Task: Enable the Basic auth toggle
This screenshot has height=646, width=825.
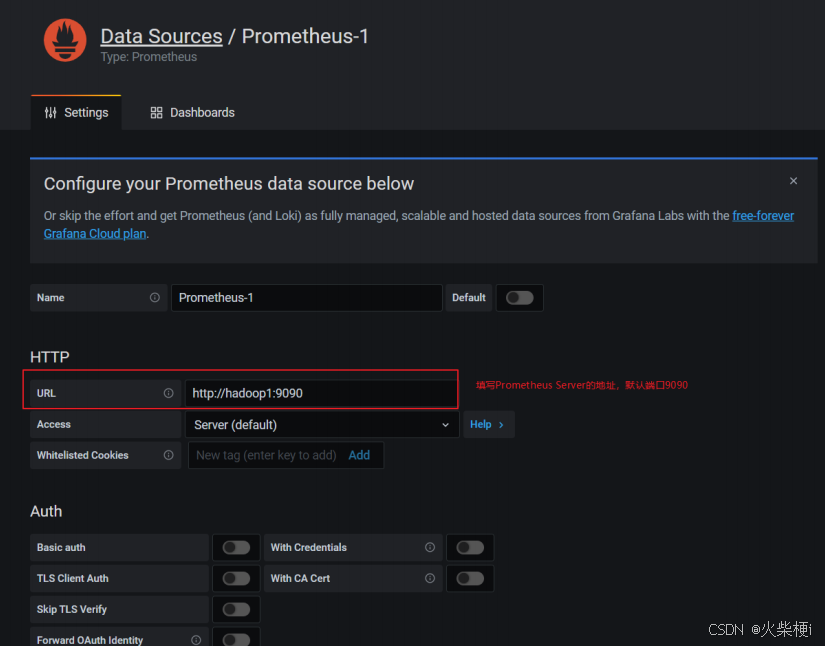Action: 236,548
